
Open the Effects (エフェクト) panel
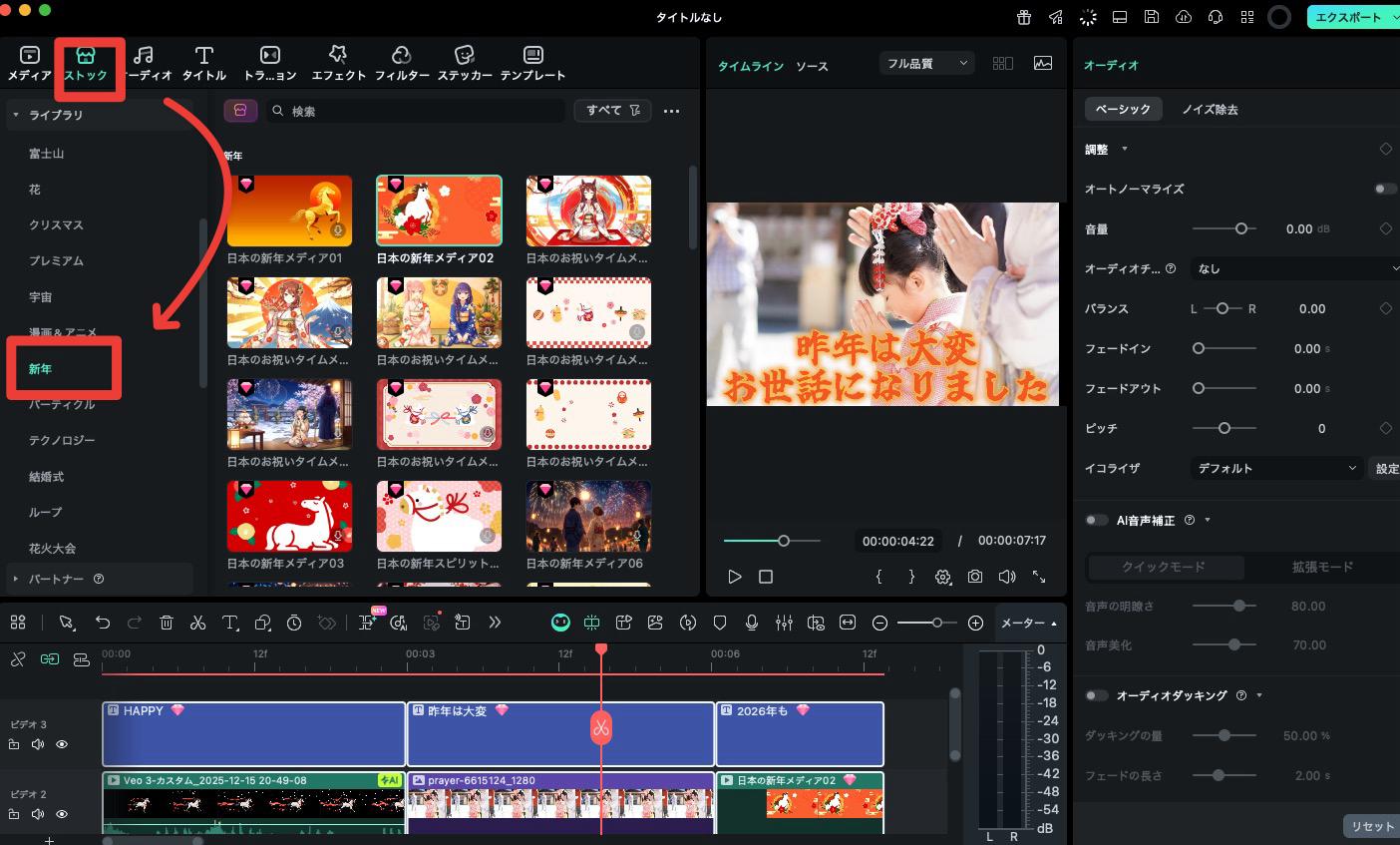(338, 62)
